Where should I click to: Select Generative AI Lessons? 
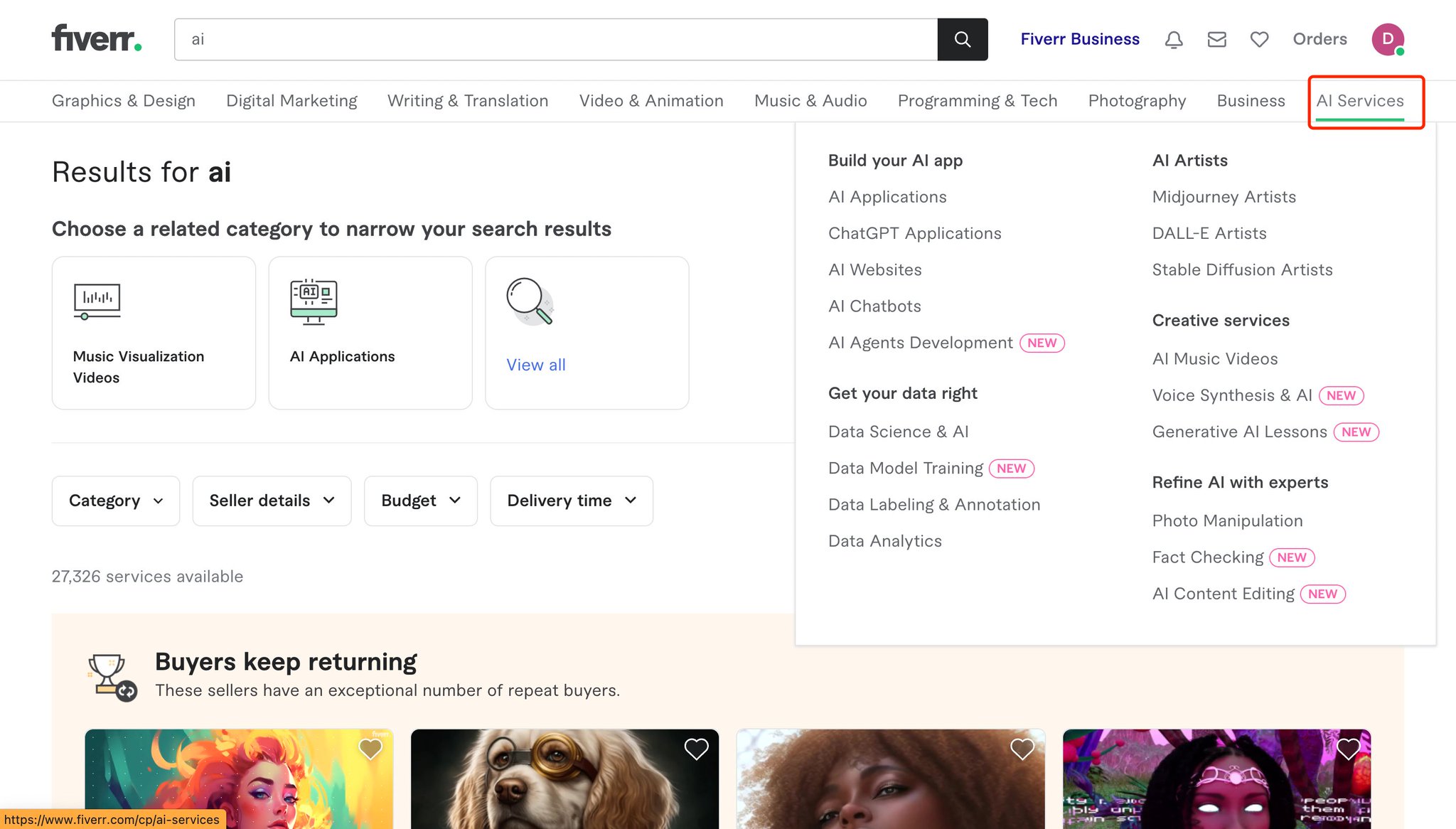tap(1240, 432)
